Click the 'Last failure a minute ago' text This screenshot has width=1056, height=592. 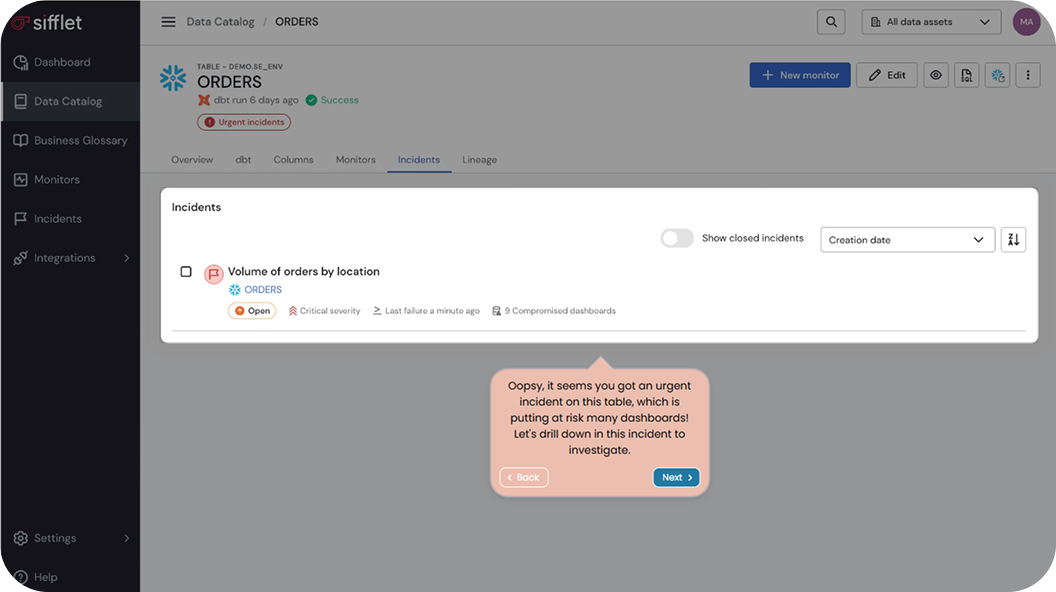coord(432,310)
